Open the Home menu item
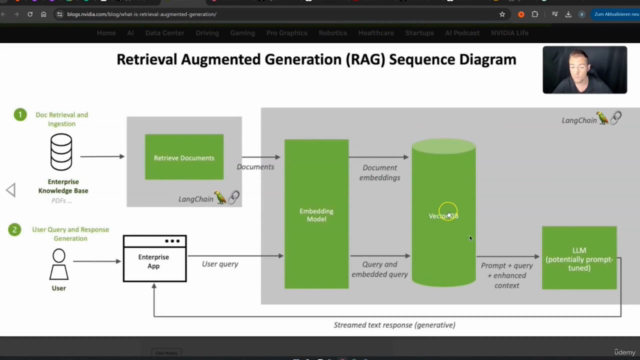 106,33
